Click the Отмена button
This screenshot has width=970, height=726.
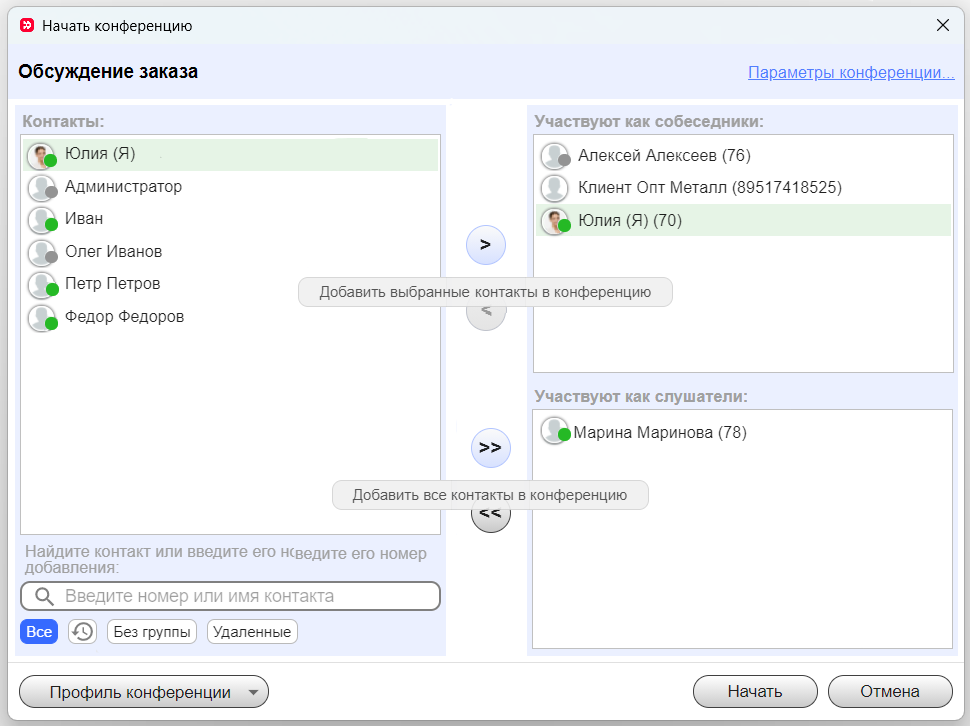pos(889,692)
